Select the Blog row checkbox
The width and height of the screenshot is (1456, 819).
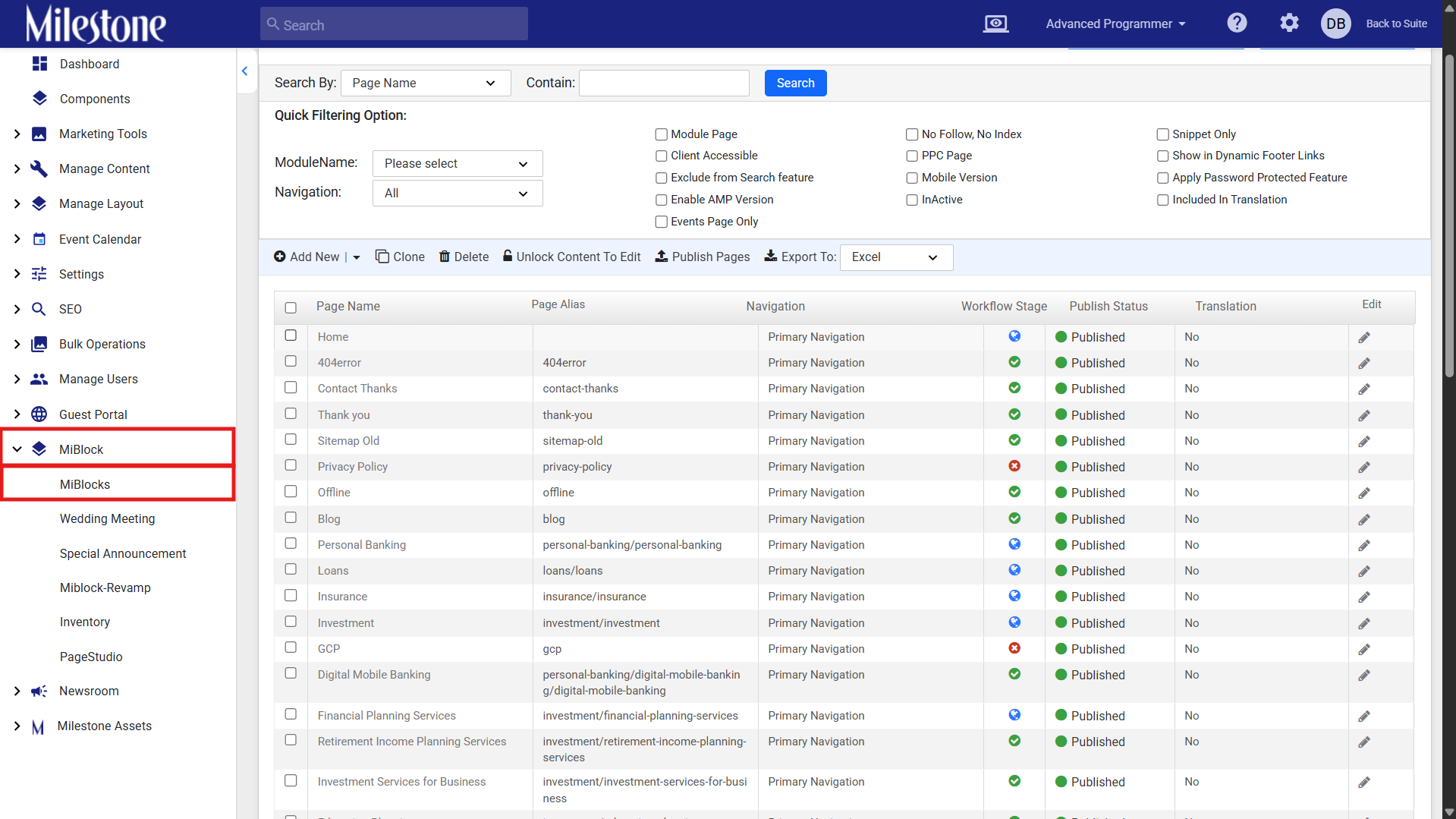pos(291,518)
